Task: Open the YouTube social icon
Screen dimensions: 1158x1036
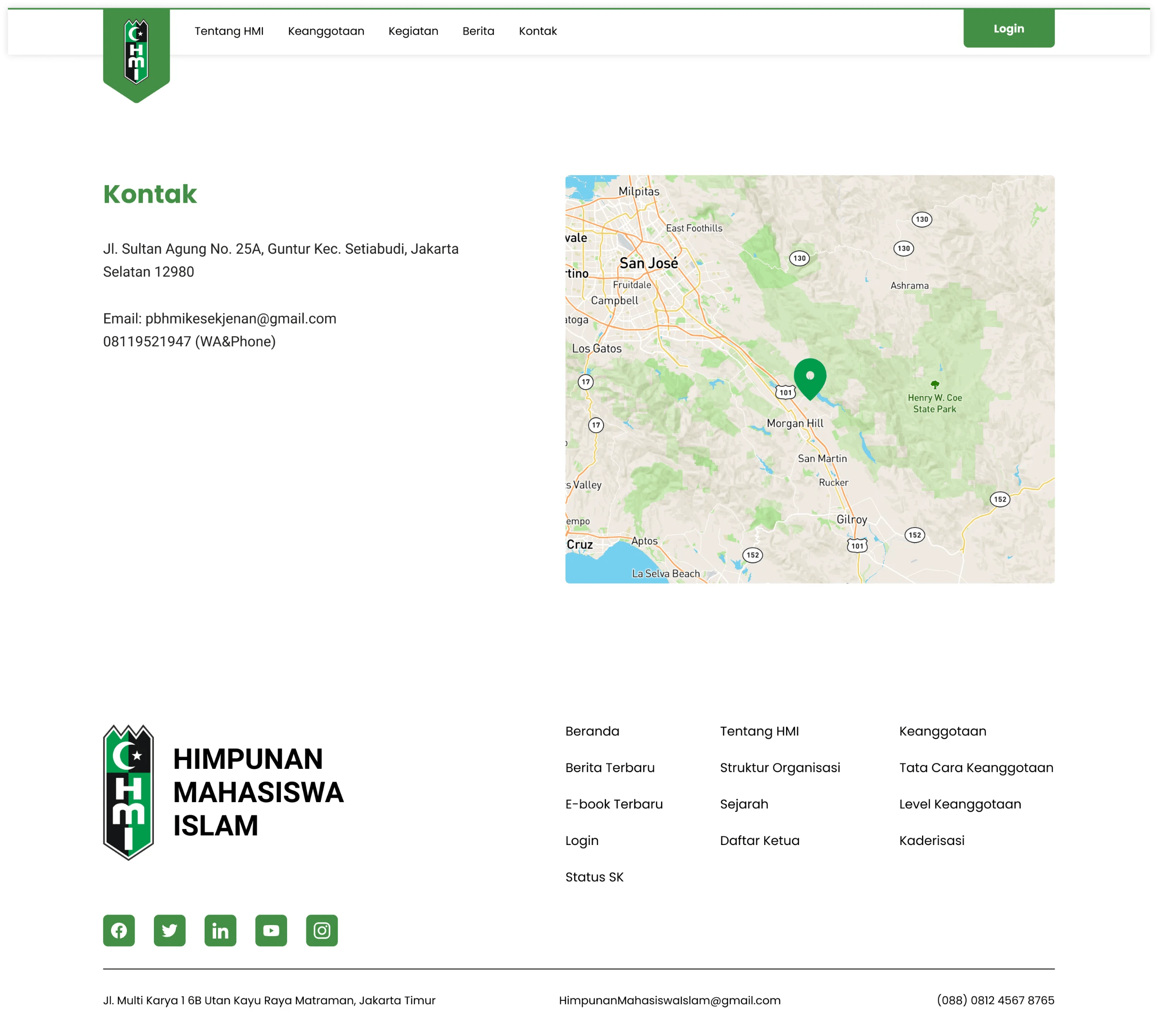Action: coord(271,930)
